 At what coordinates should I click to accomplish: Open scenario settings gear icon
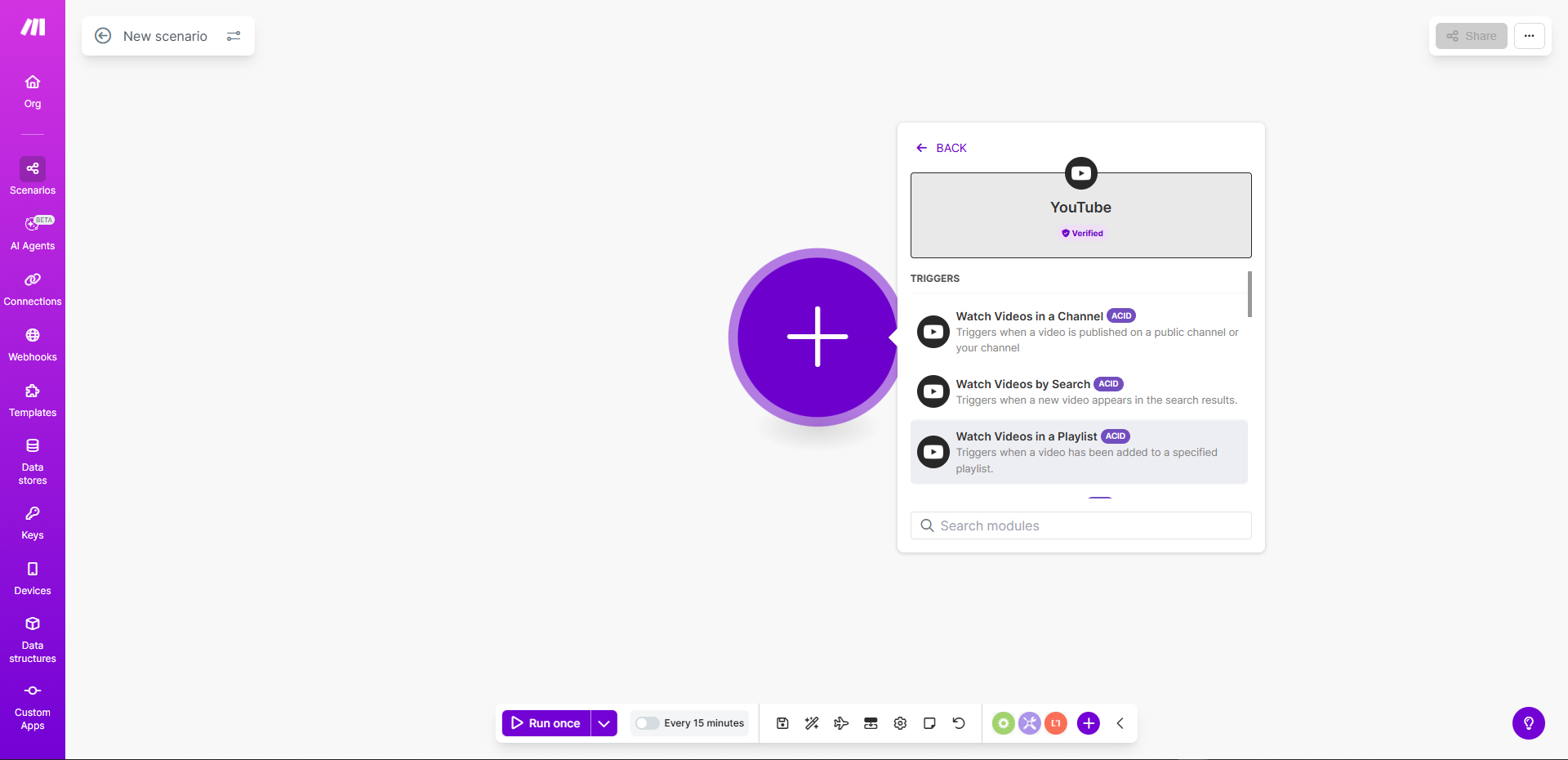point(900,723)
